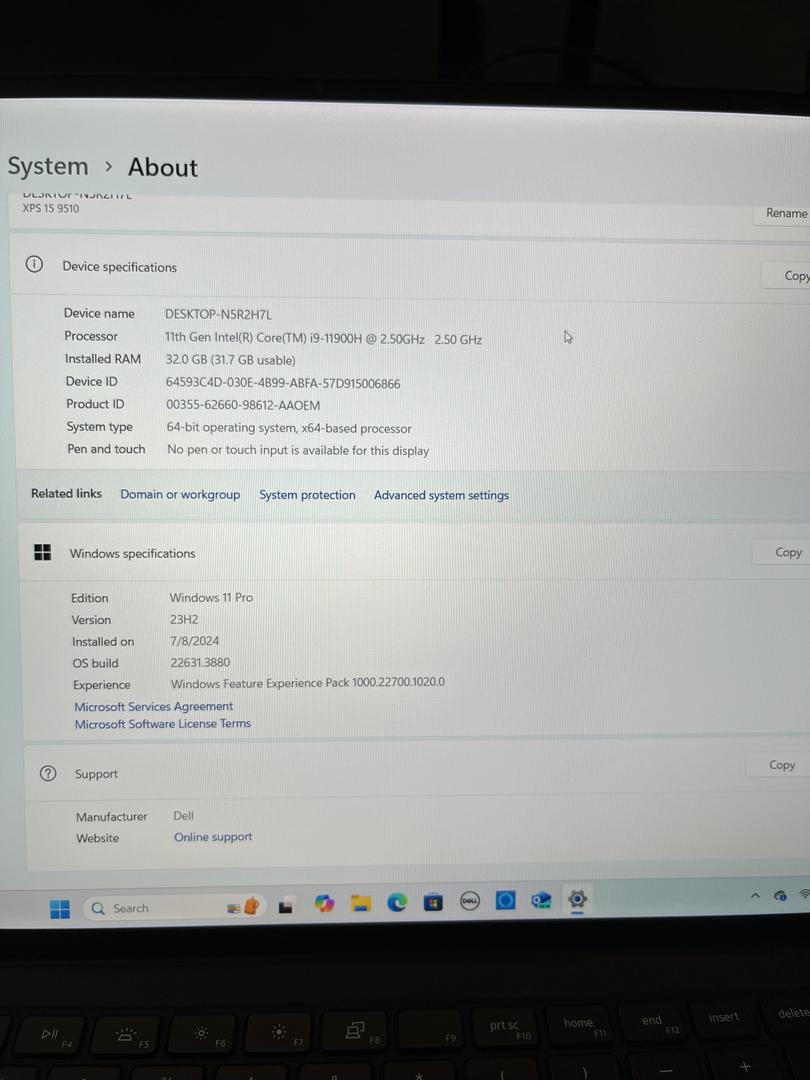Open File Explorer from the taskbar

pos(360,902)
